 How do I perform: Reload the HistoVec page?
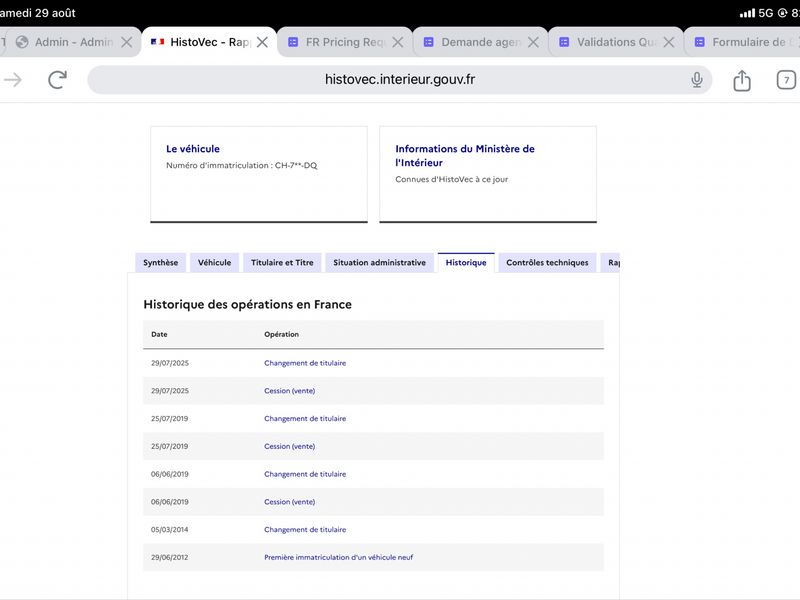click(57, 80)
